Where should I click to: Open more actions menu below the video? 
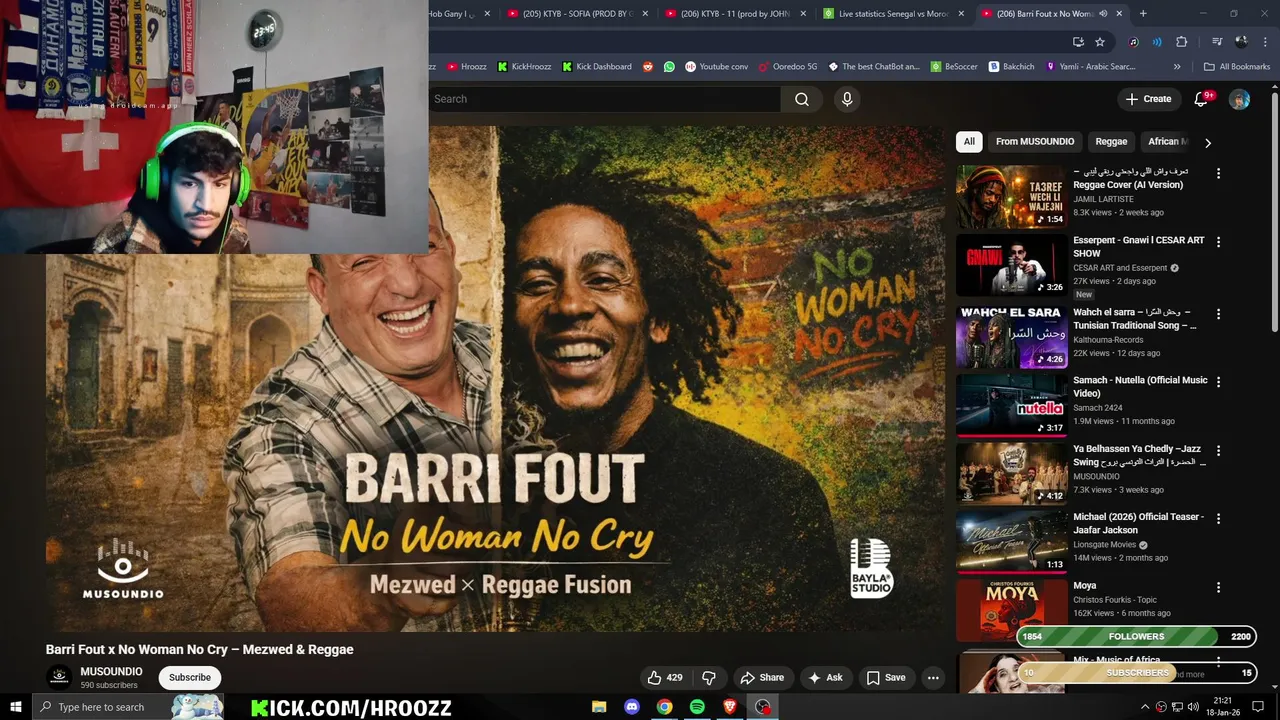point(933,677)
